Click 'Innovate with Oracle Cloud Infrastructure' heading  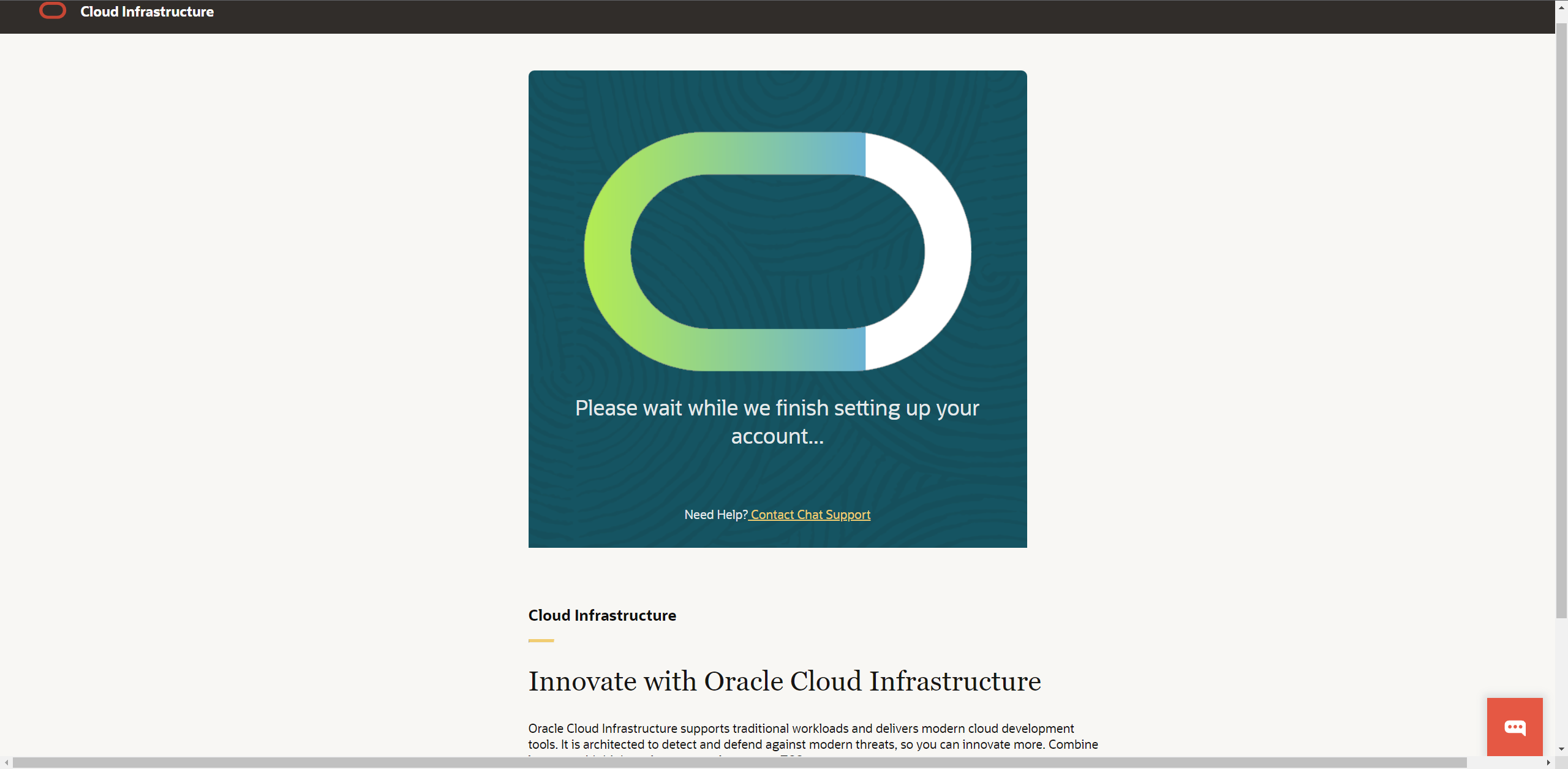click(x=785, y=681)
